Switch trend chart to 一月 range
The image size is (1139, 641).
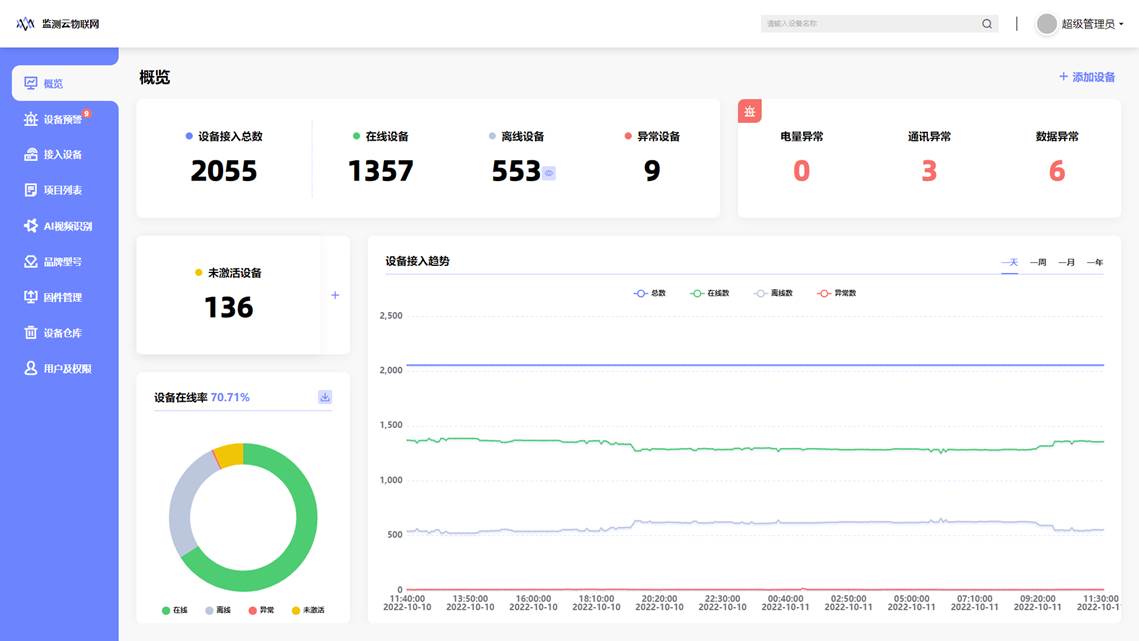point(1067,262)
